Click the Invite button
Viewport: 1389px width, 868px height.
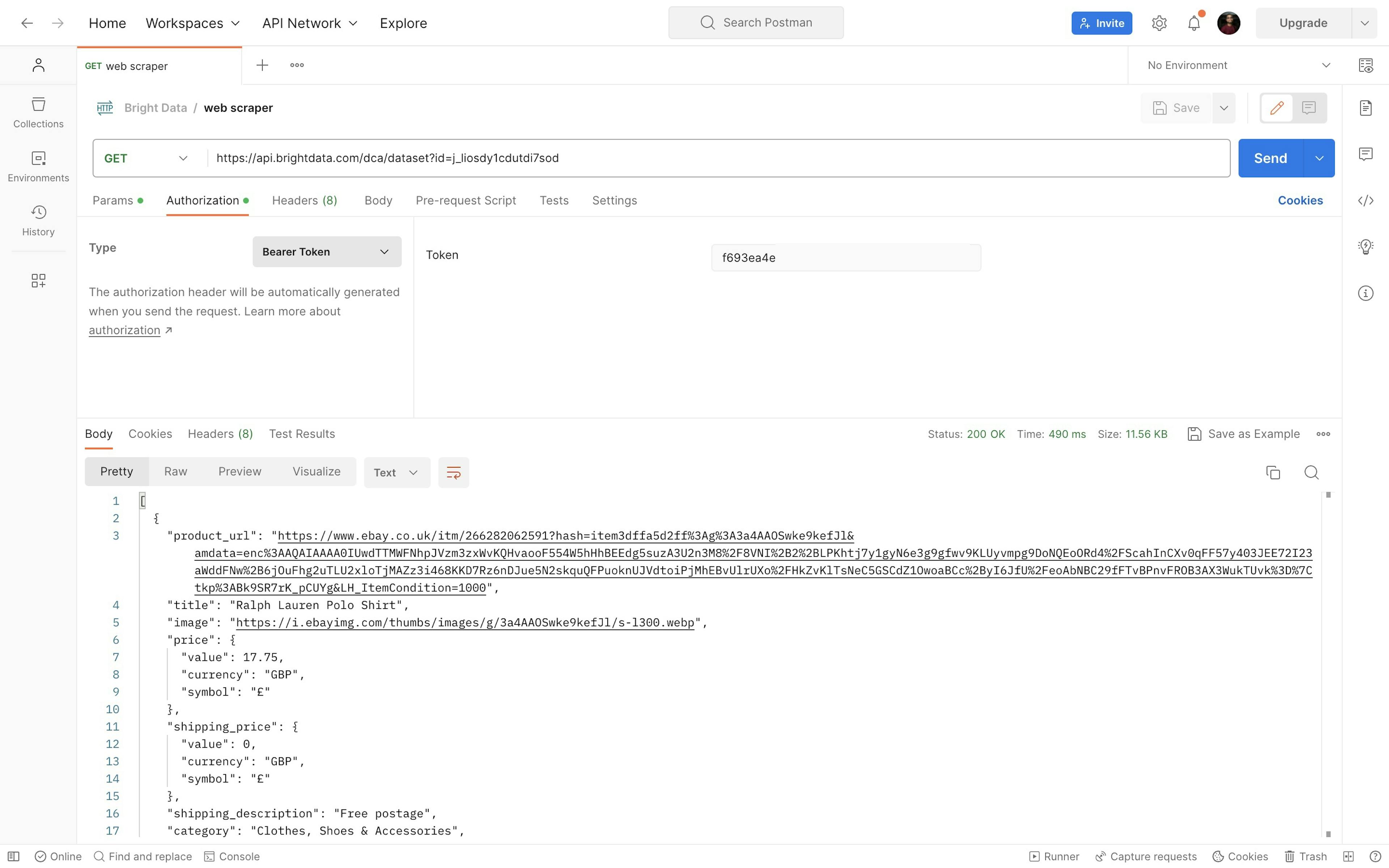[1101, 23]
